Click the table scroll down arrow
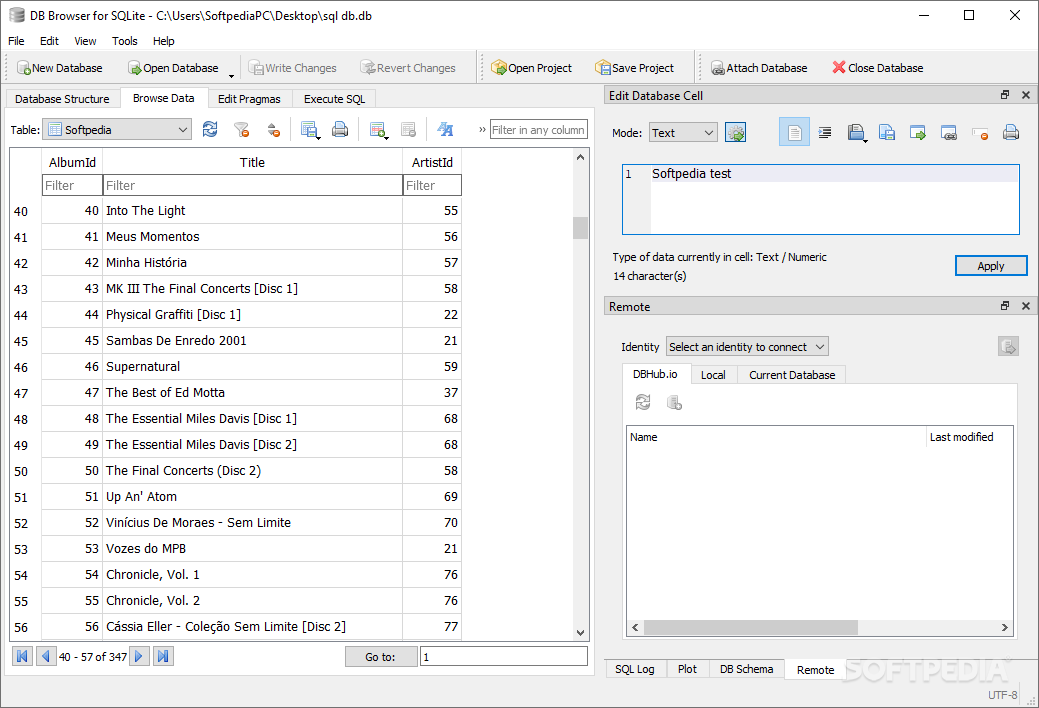 pos(580,632)
